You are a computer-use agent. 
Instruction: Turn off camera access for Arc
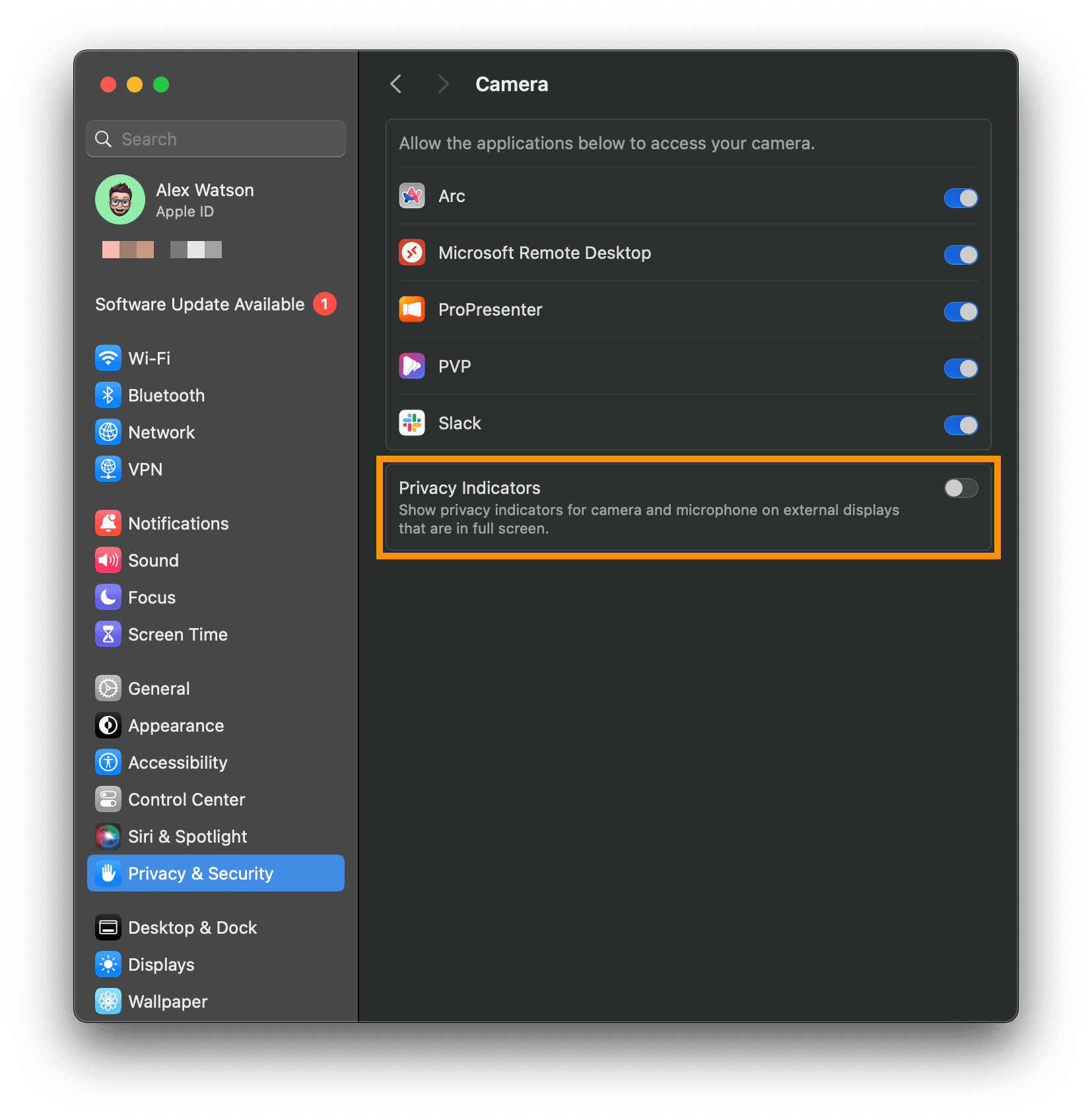coord(961,197)
